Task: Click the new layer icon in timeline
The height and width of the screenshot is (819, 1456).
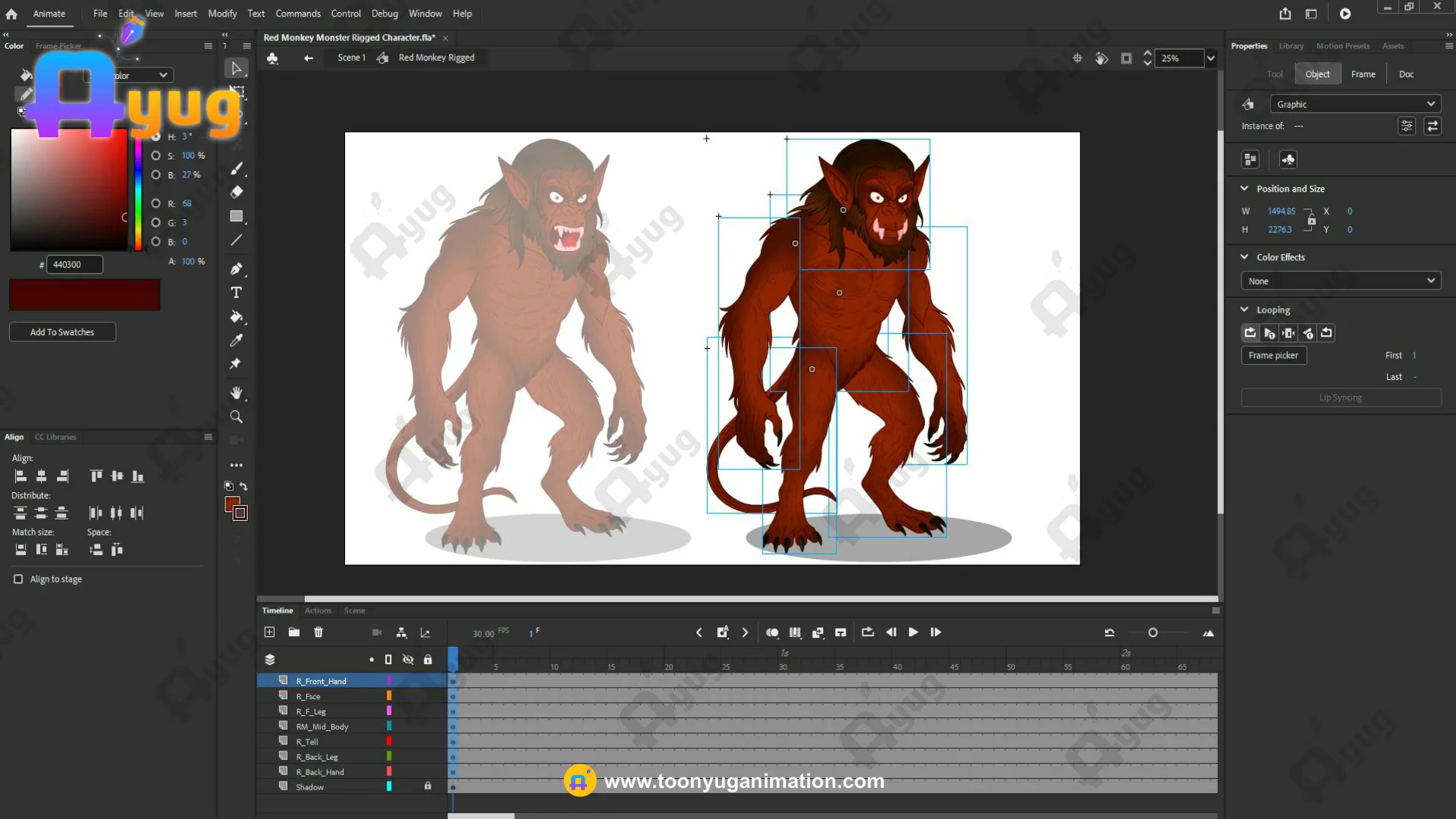Action: click(x=269, y=632)
